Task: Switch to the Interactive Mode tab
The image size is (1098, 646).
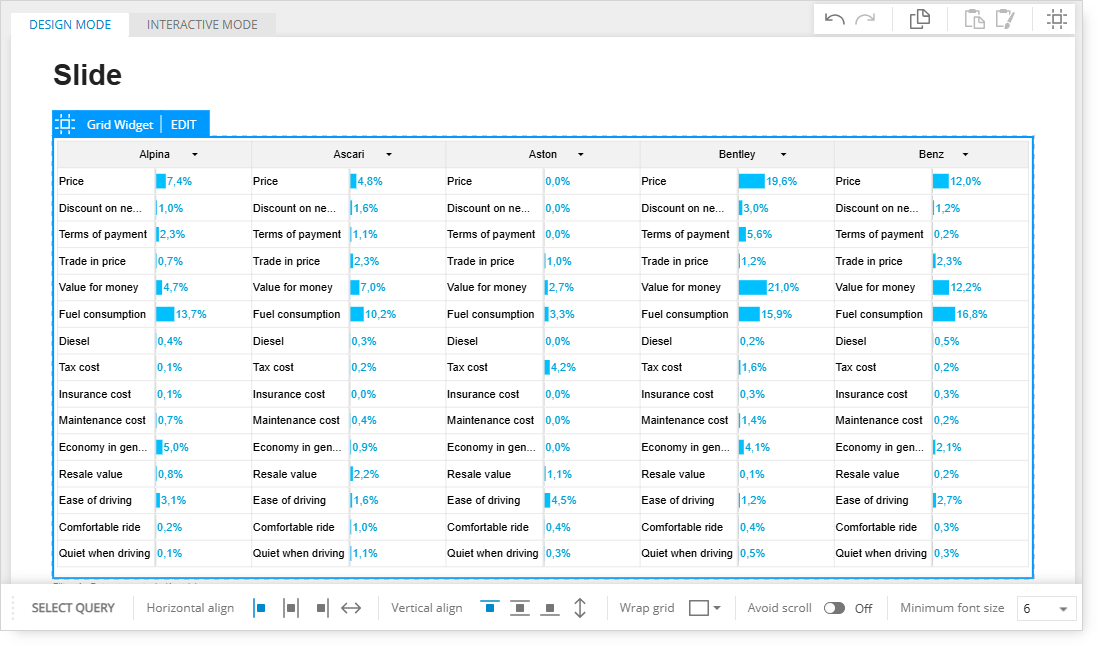Action: 202,24
